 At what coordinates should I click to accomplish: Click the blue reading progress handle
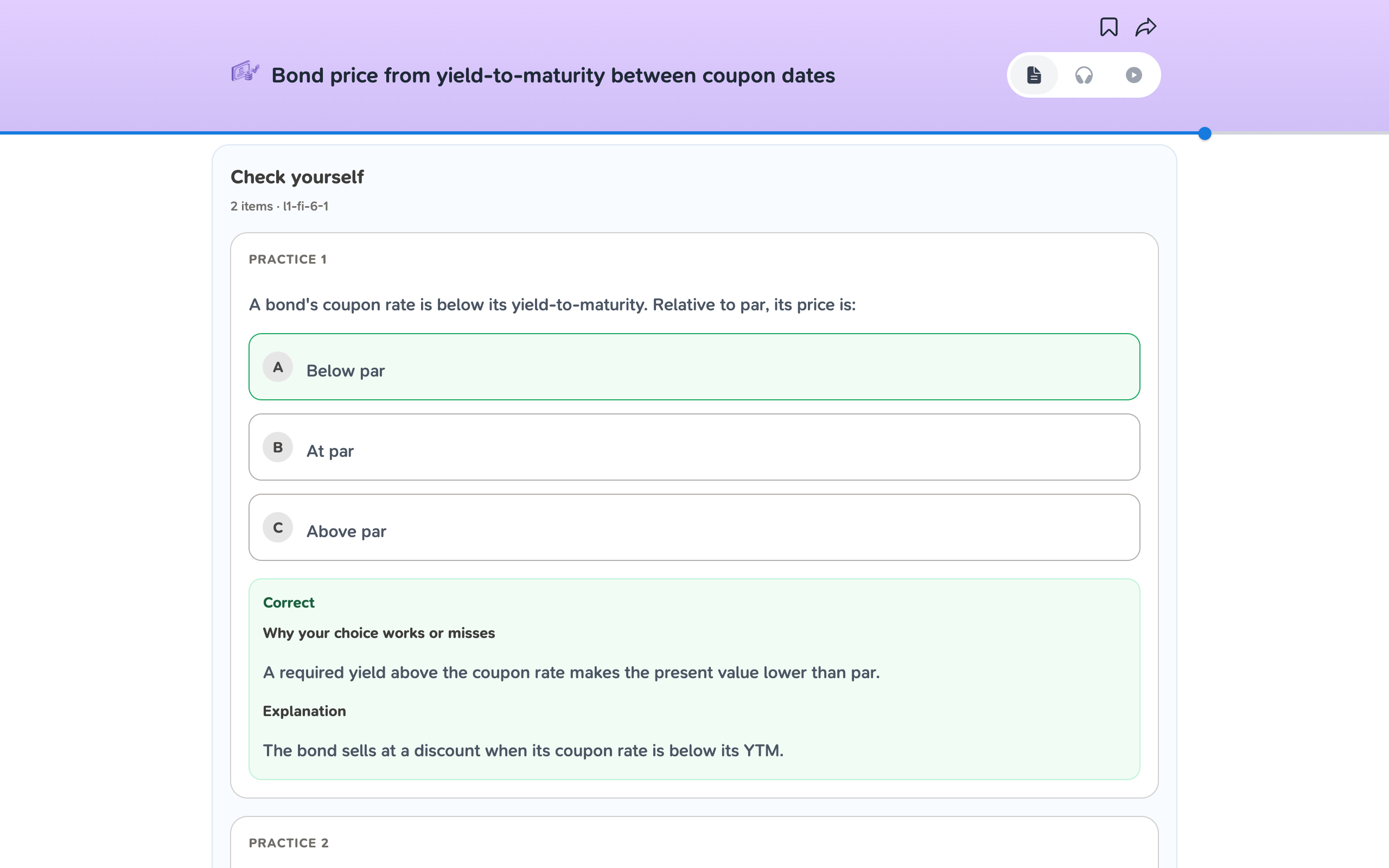pyautogui.click(x=1205, y=134)
